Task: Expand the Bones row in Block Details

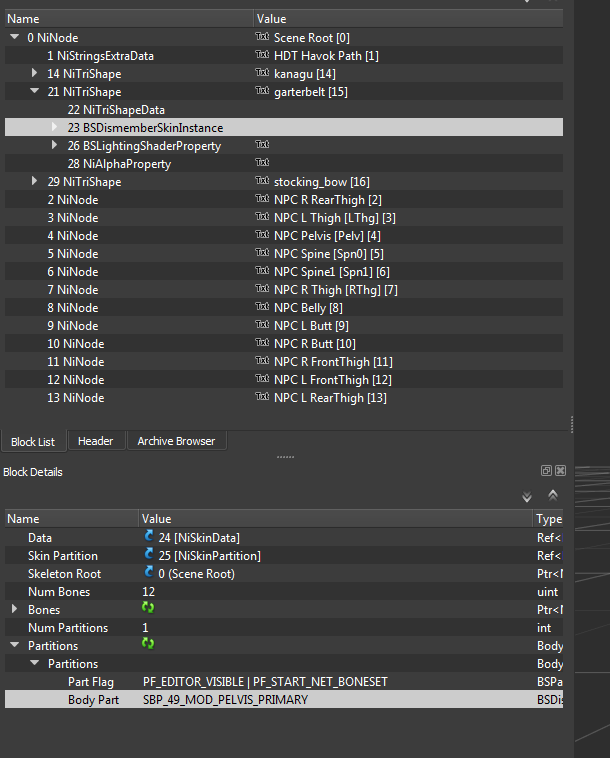Action: click(15, 609)
